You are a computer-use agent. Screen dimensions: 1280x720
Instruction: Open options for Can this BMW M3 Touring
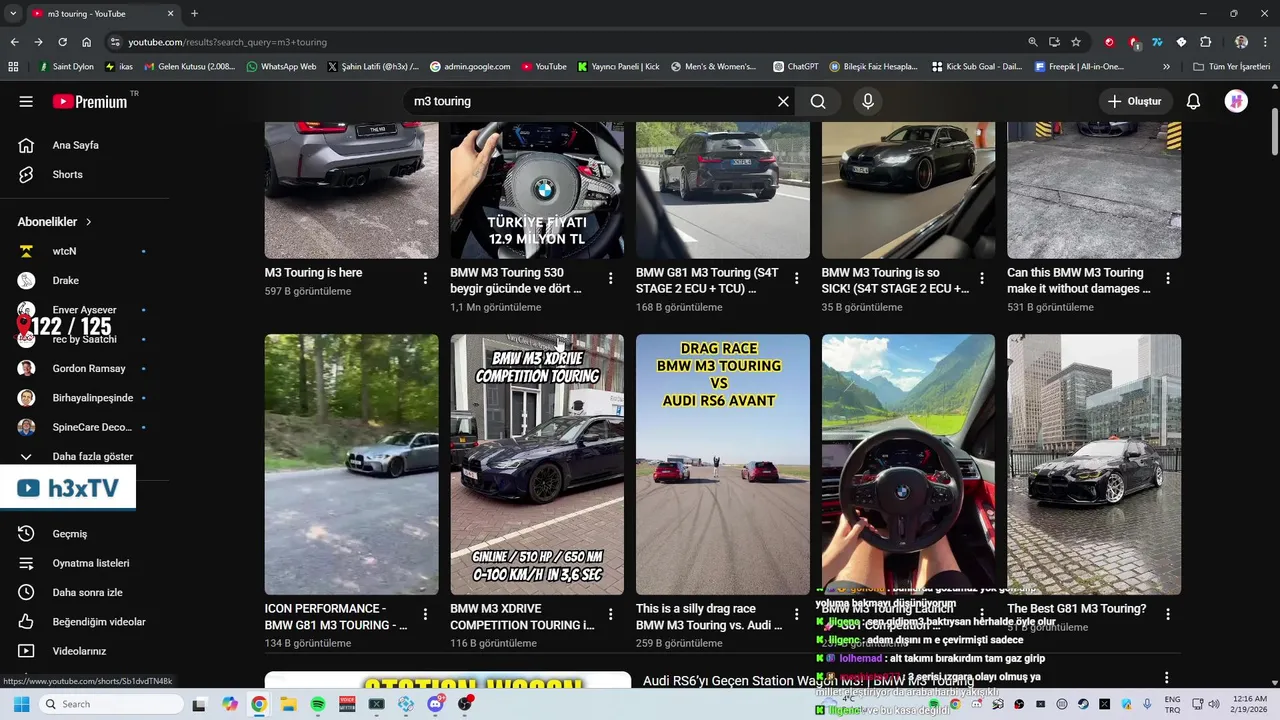(1167, 279)
